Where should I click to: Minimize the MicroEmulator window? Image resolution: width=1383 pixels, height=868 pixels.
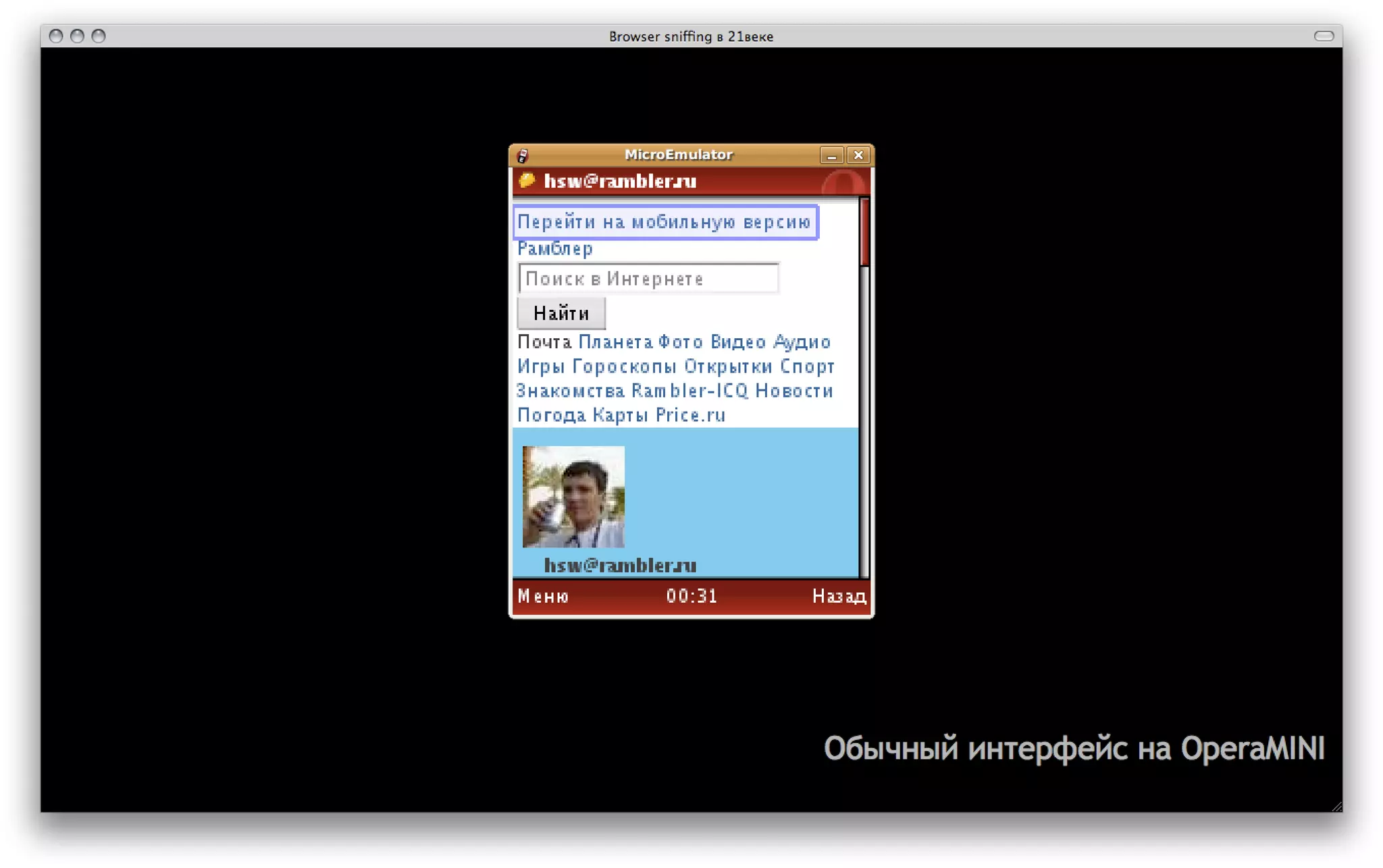(x=832, y=155)
